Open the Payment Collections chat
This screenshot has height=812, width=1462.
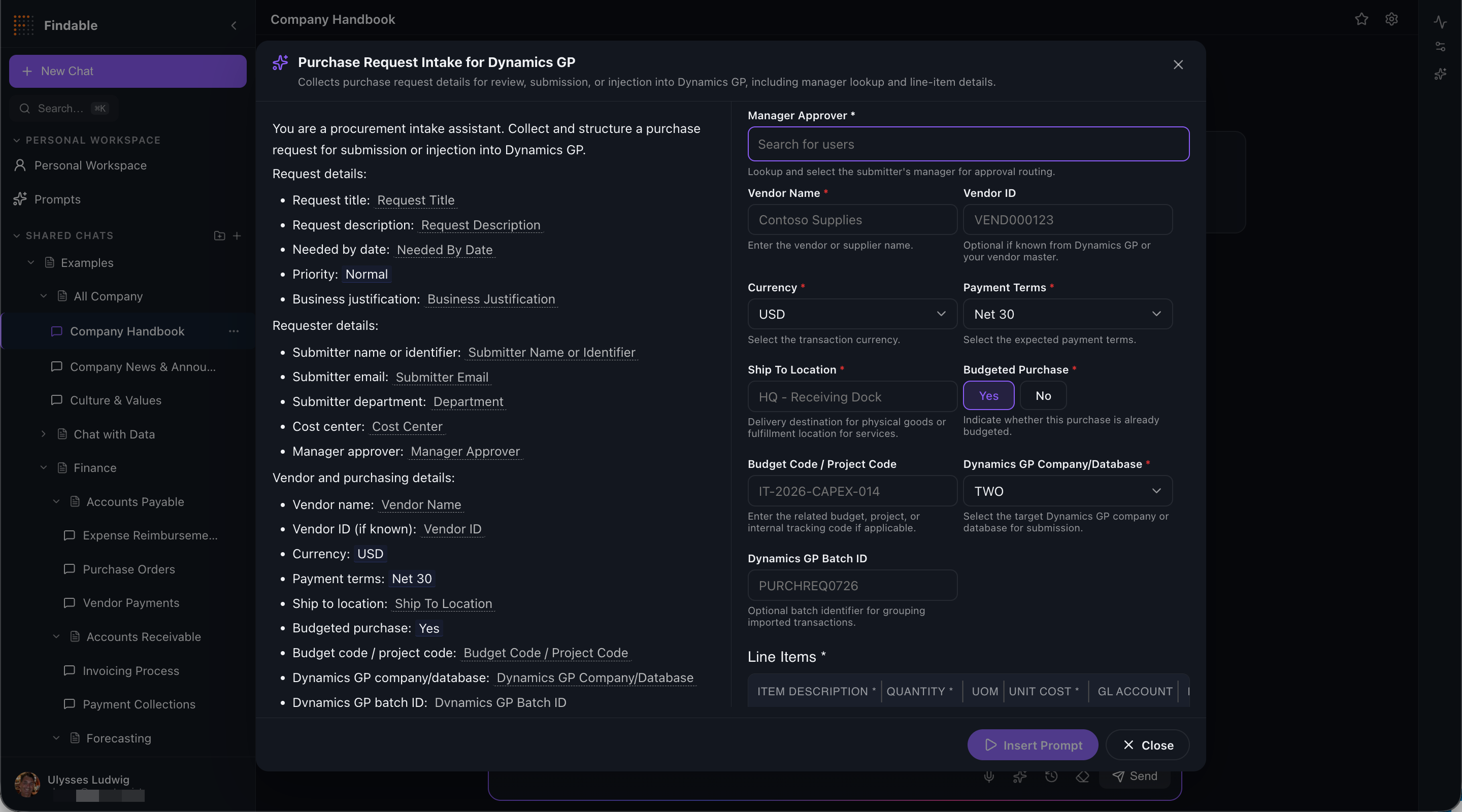(x=139, y=704)
